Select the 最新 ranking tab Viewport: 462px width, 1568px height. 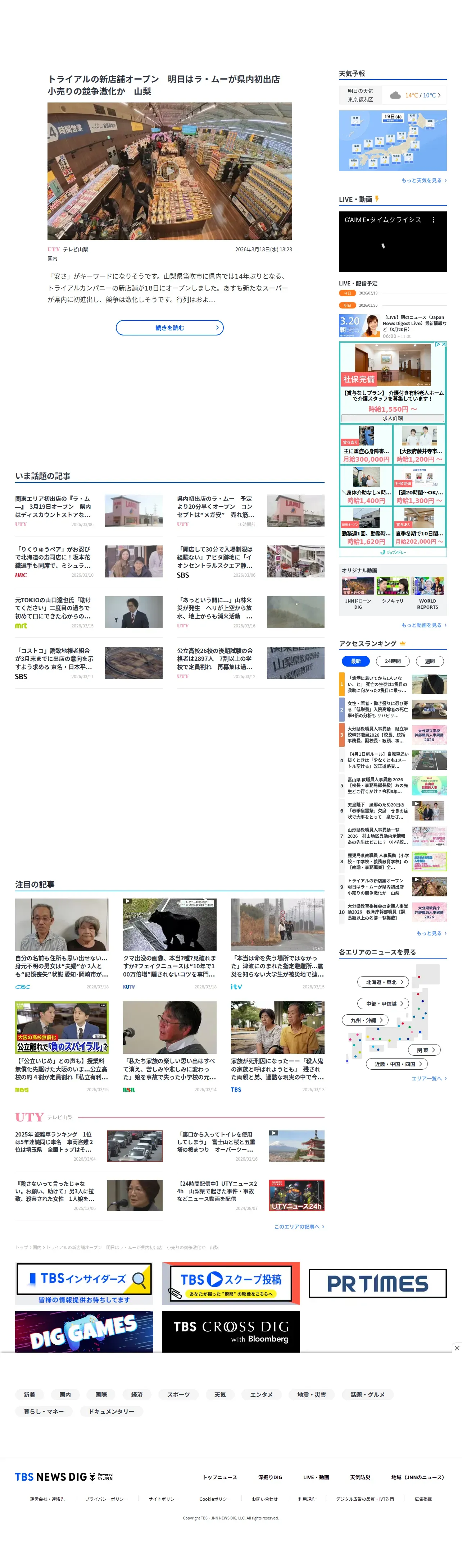[356, 661]
